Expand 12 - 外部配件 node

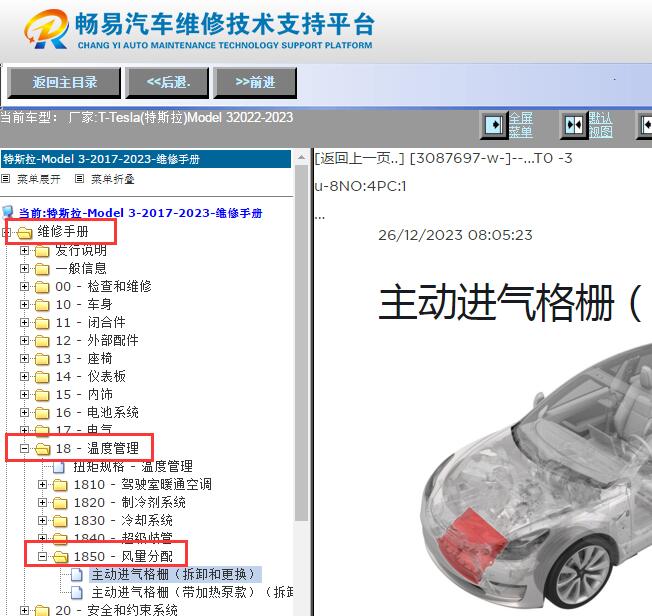pos(25,340)
